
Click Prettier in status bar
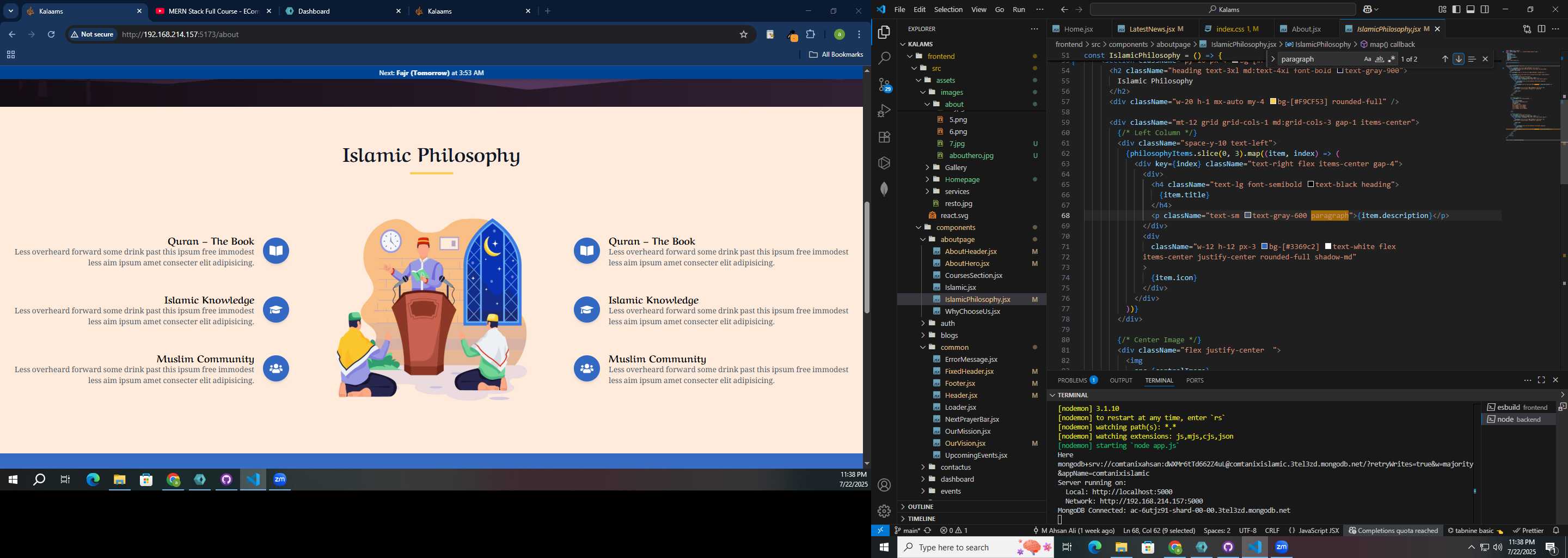tap(1528, 531)
